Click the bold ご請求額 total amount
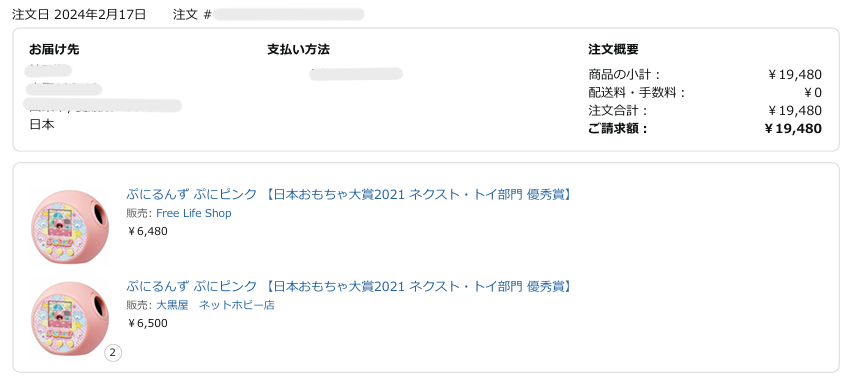Image resolution: width=853 pixels, height=382 pixels. (x=793, y=128)
